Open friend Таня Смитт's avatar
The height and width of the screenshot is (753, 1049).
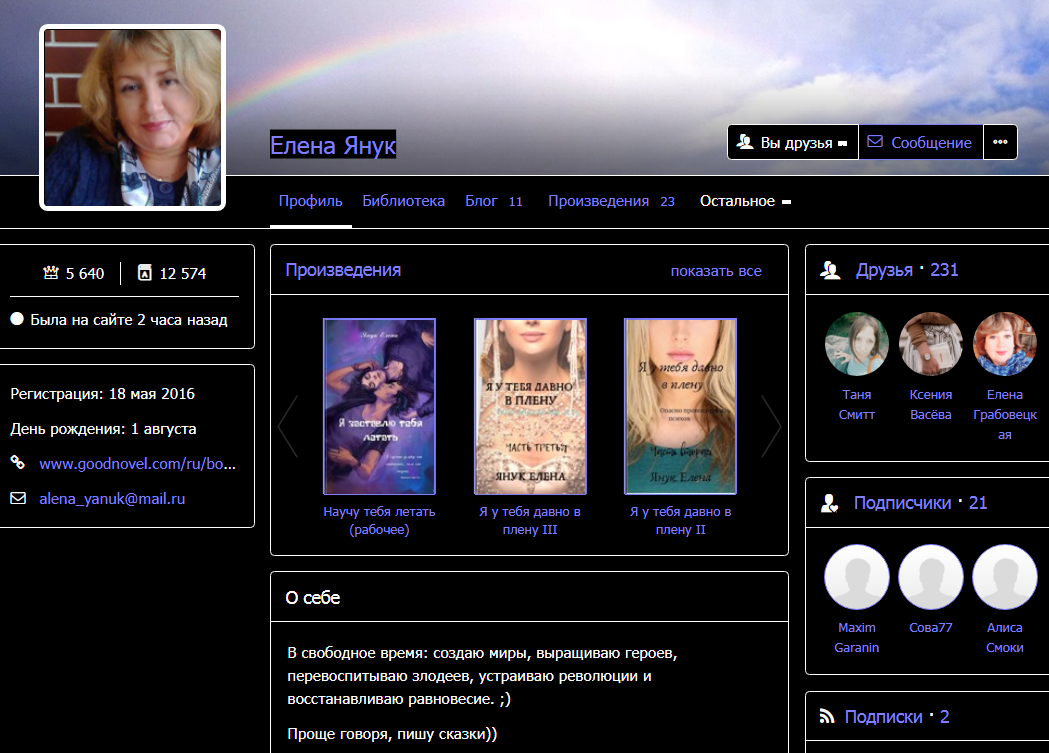856,344
